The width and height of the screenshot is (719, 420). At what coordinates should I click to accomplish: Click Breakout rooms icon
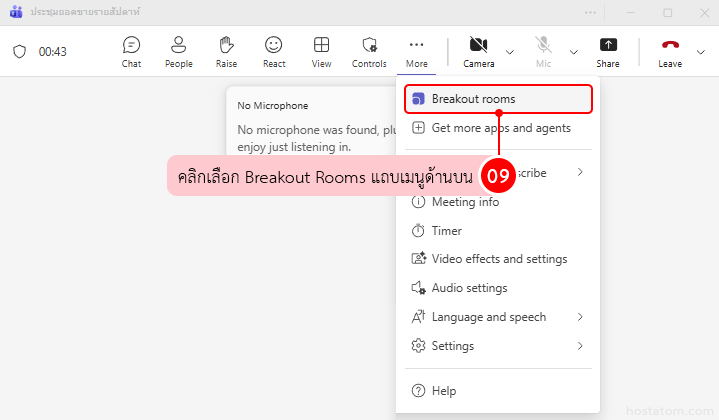418,99
